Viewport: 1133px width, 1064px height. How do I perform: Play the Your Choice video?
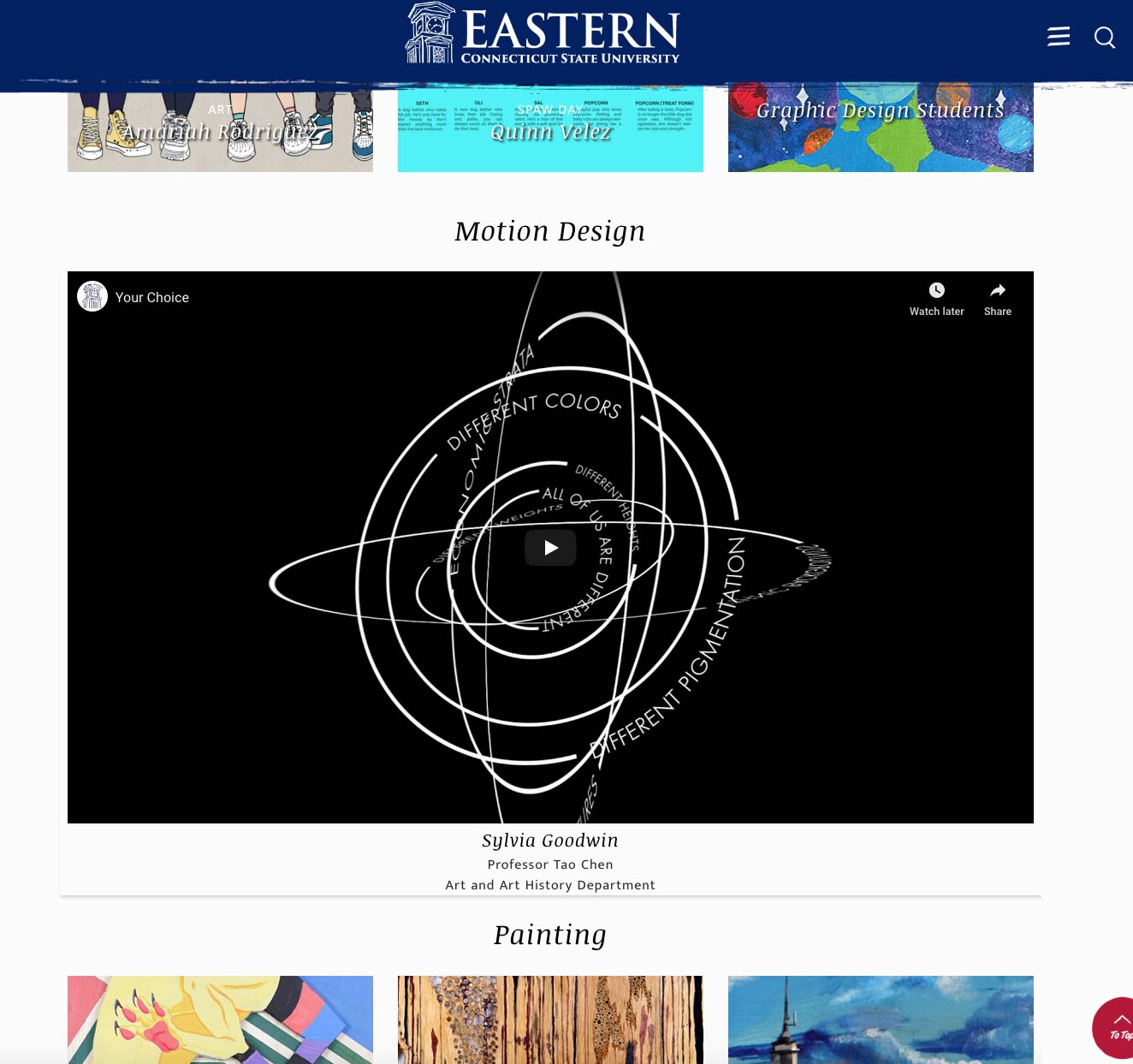[550, 548]
